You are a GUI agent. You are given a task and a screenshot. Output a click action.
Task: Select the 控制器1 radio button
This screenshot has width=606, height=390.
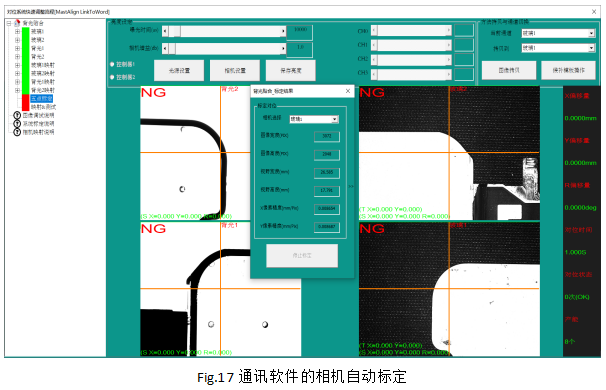point(112,65)
